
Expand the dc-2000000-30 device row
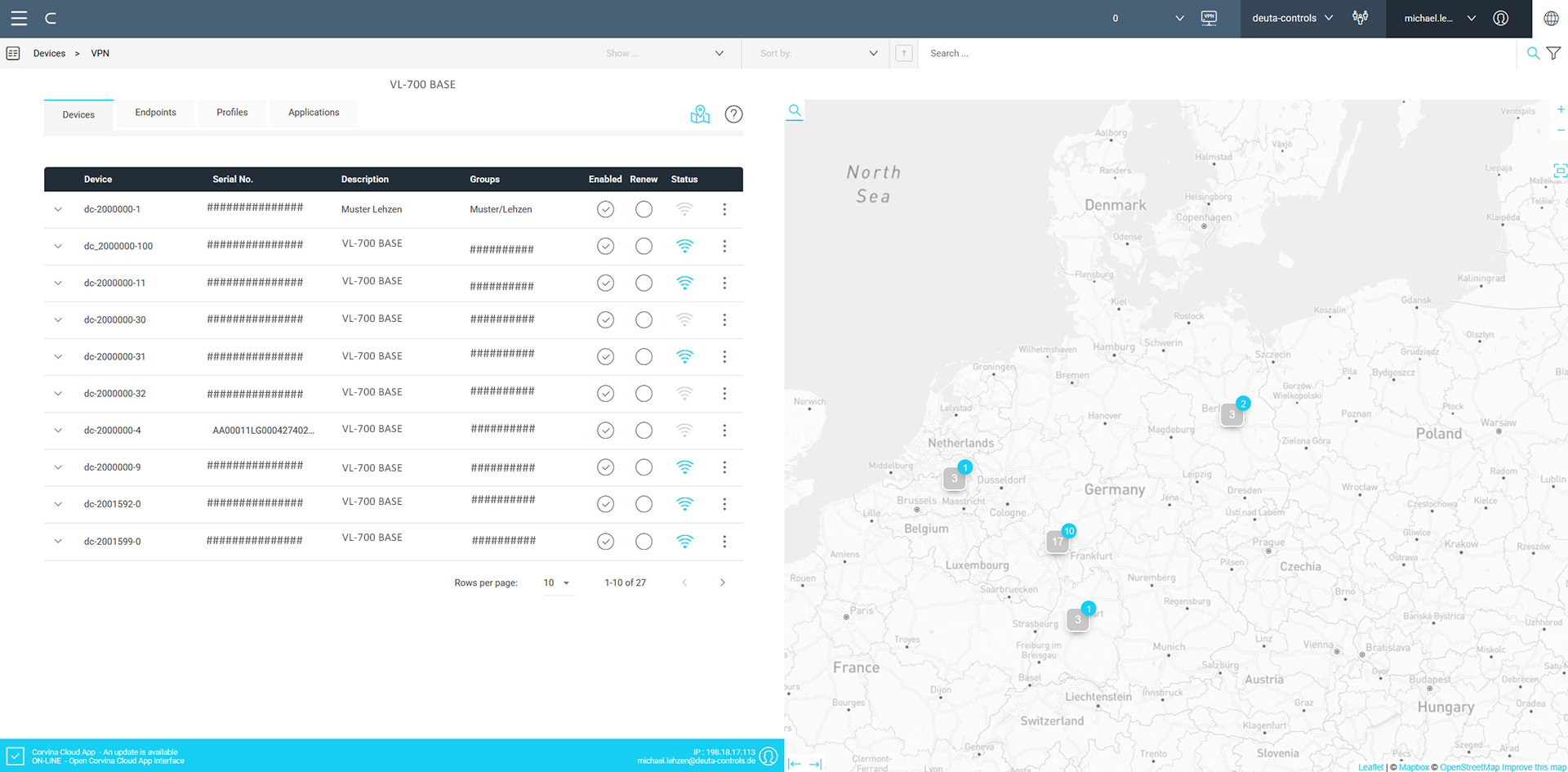58,319
